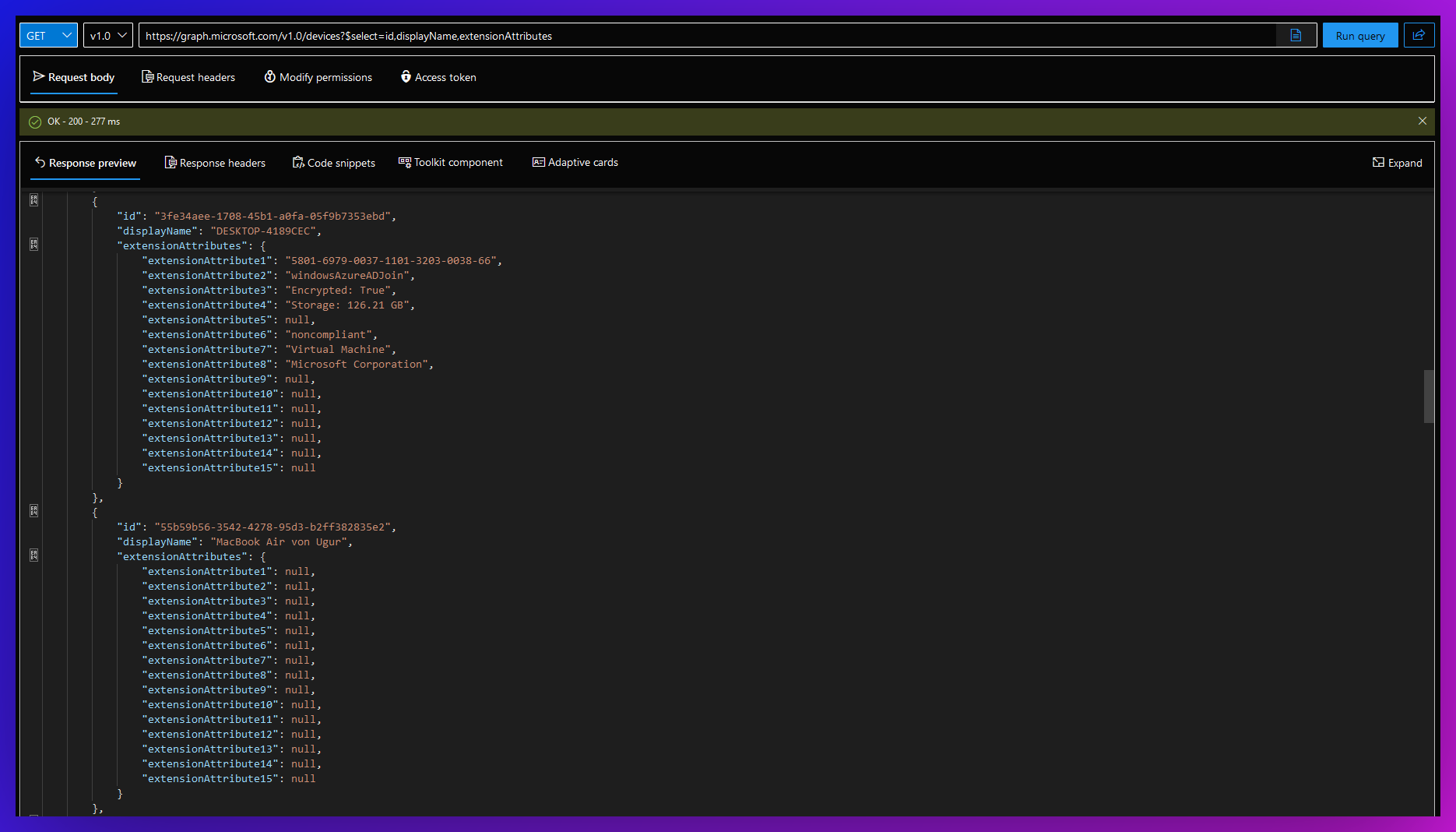Image resolution: width=1456 pixels, height=832 pixels.
Task: Run the Graph query
Action: pyautogui.click(x=1359, y=36)
